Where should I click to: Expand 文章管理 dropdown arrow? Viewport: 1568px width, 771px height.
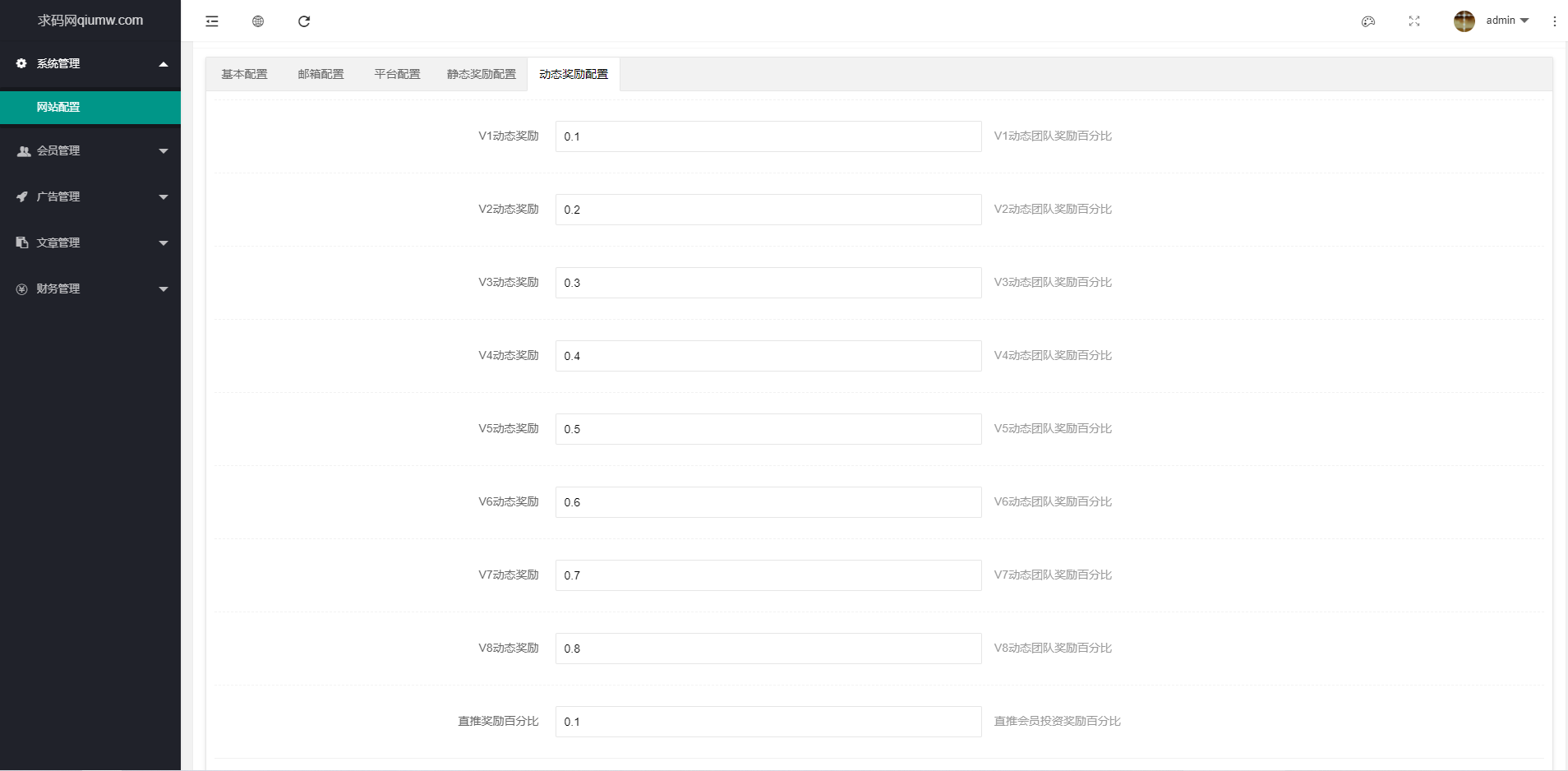(164, 243)
